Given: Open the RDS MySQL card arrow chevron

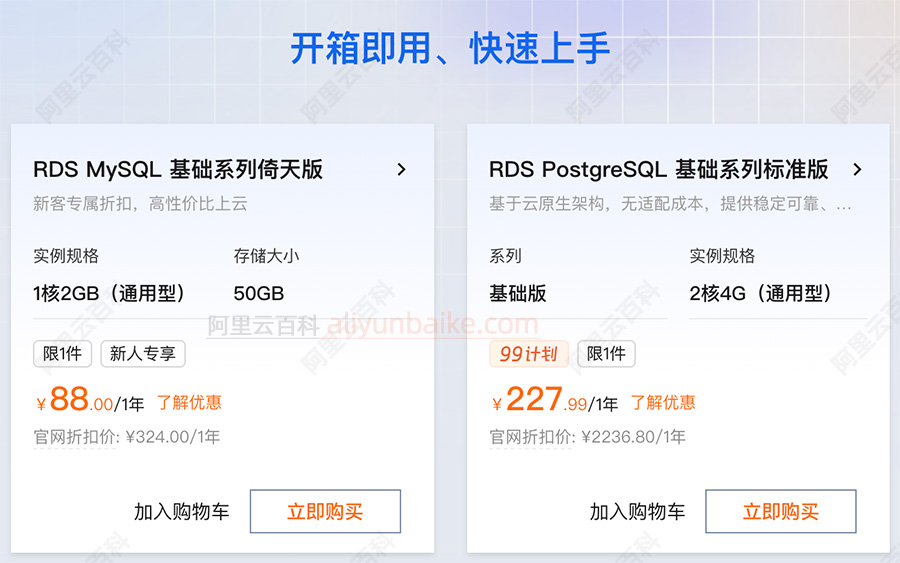Looking at the screenshot, I should pyautogui.click(x=402, y=170).
